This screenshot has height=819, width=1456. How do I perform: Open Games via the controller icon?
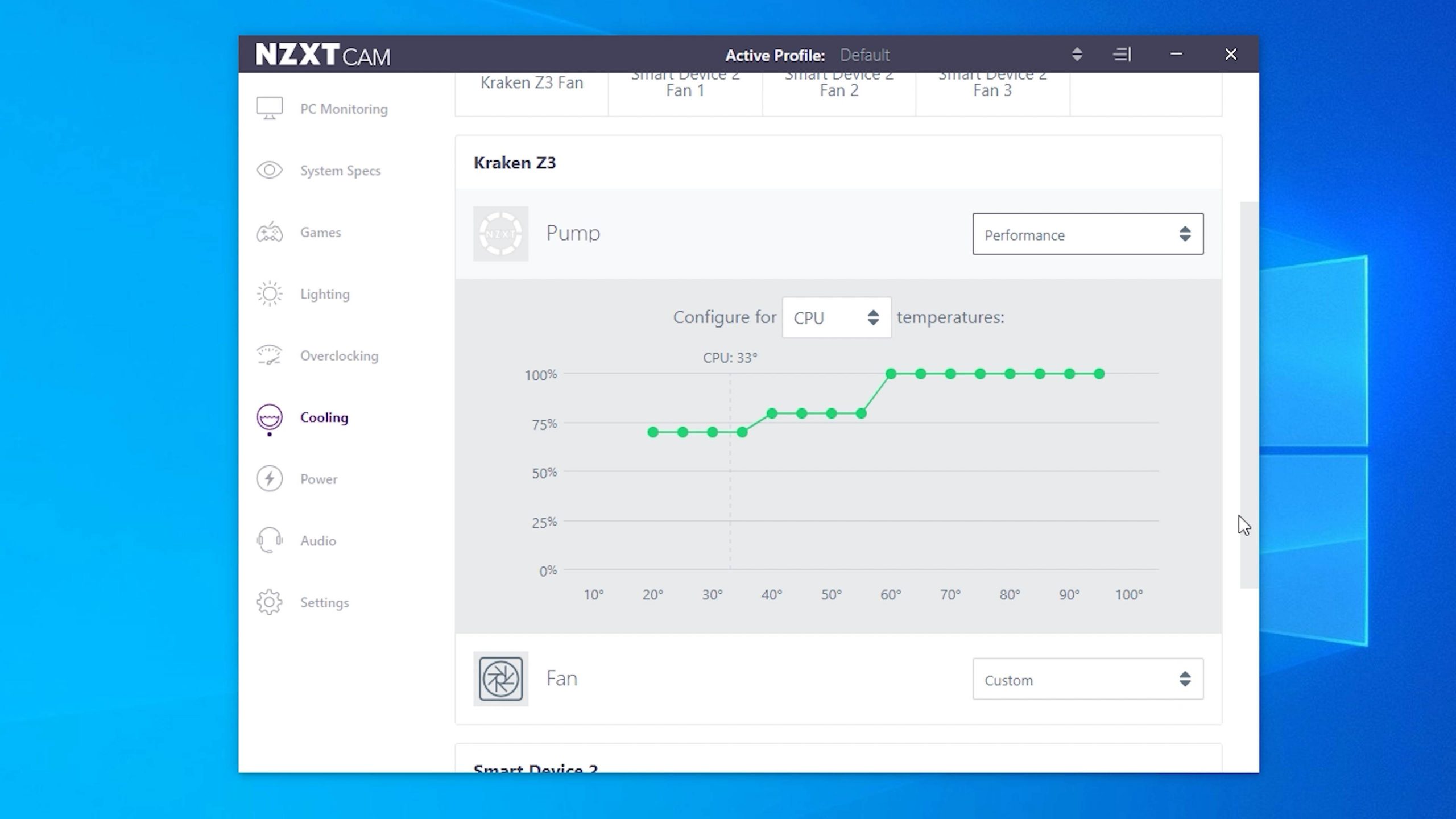pos(269,232)
